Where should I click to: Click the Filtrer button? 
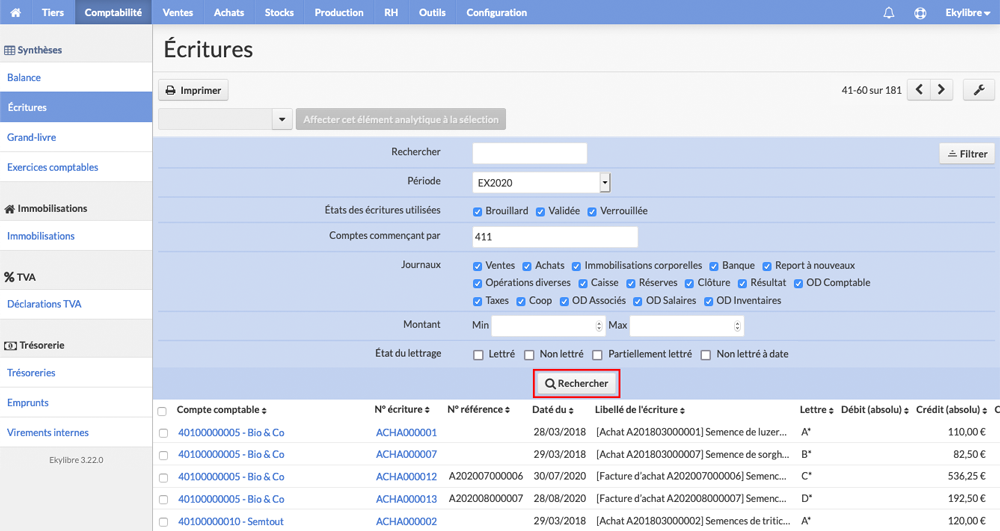[x=967, y=154]
